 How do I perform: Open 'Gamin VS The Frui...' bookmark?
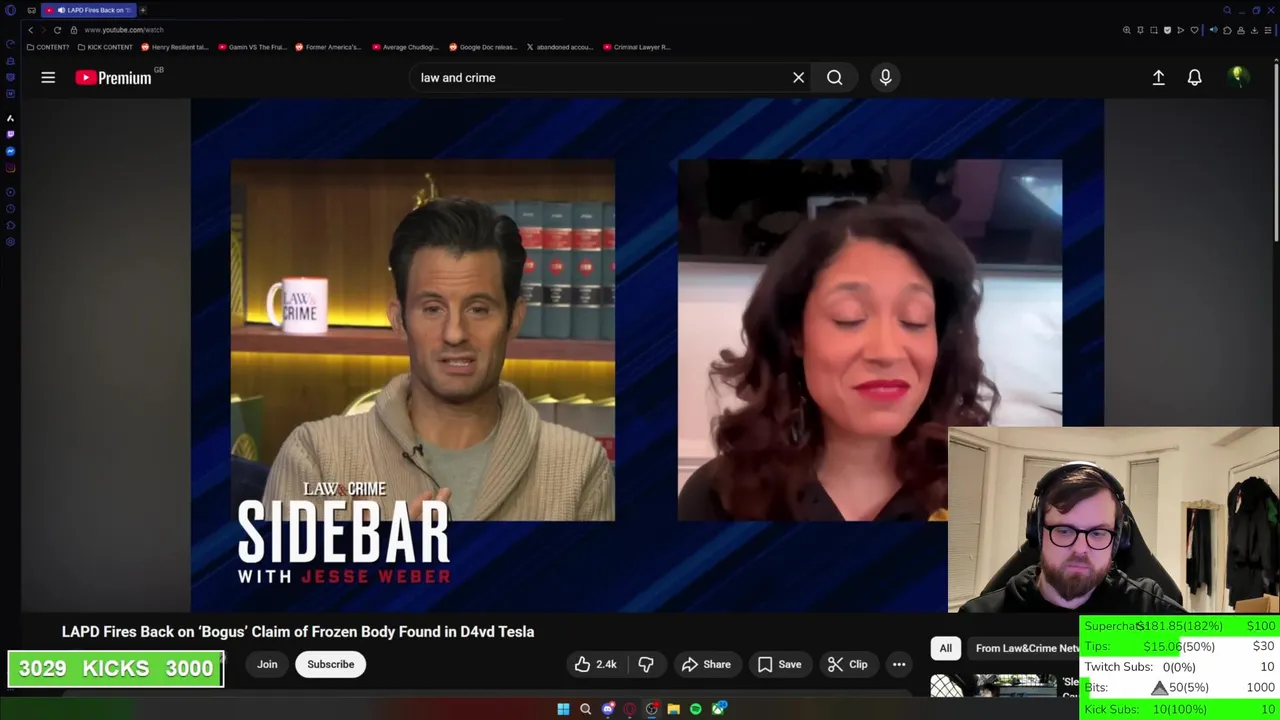pos(252,47)
